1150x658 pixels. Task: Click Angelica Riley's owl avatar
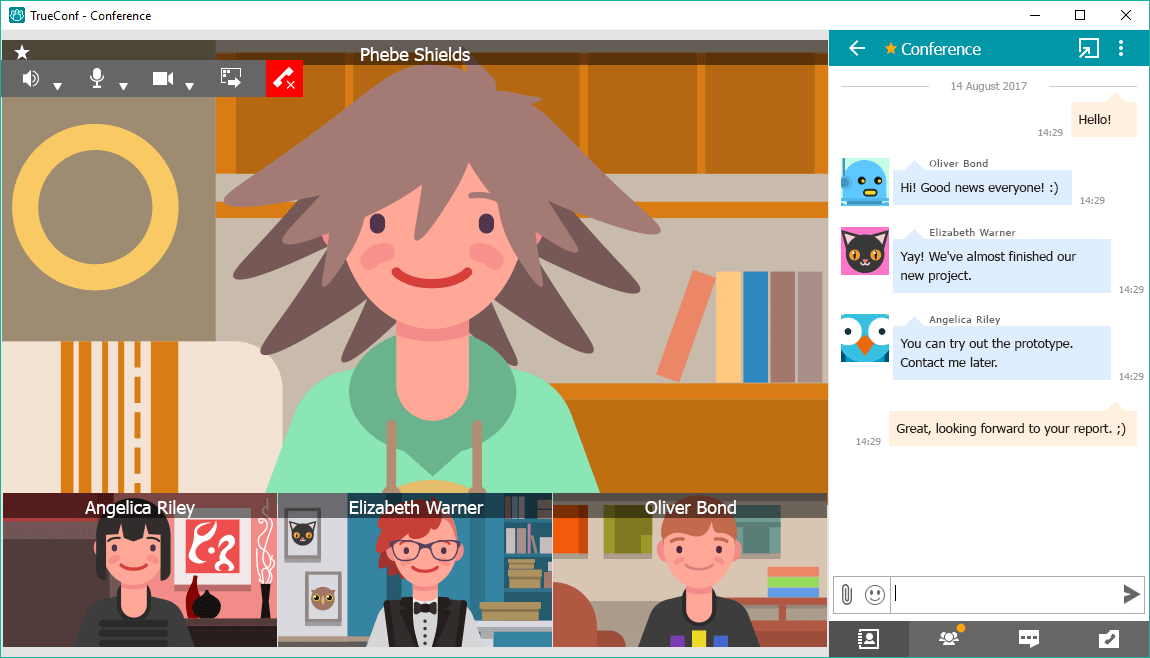[x=865, y=338]
